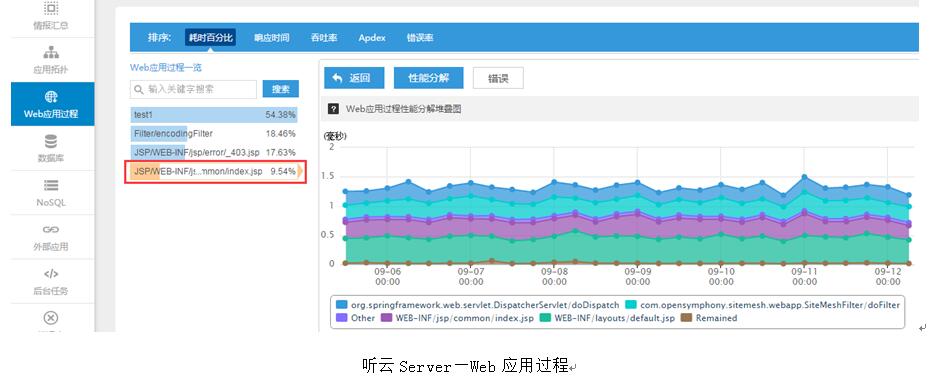Screen dimensions: 931x383
Task: Sort by 吞吐率
Action: point(324,37)
